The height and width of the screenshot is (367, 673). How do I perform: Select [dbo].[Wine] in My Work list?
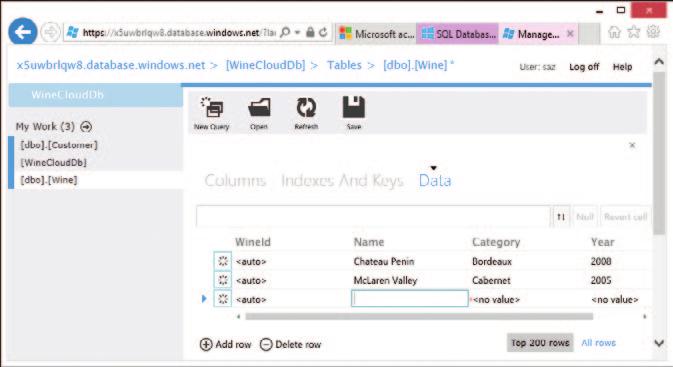[x=49, y=180]
